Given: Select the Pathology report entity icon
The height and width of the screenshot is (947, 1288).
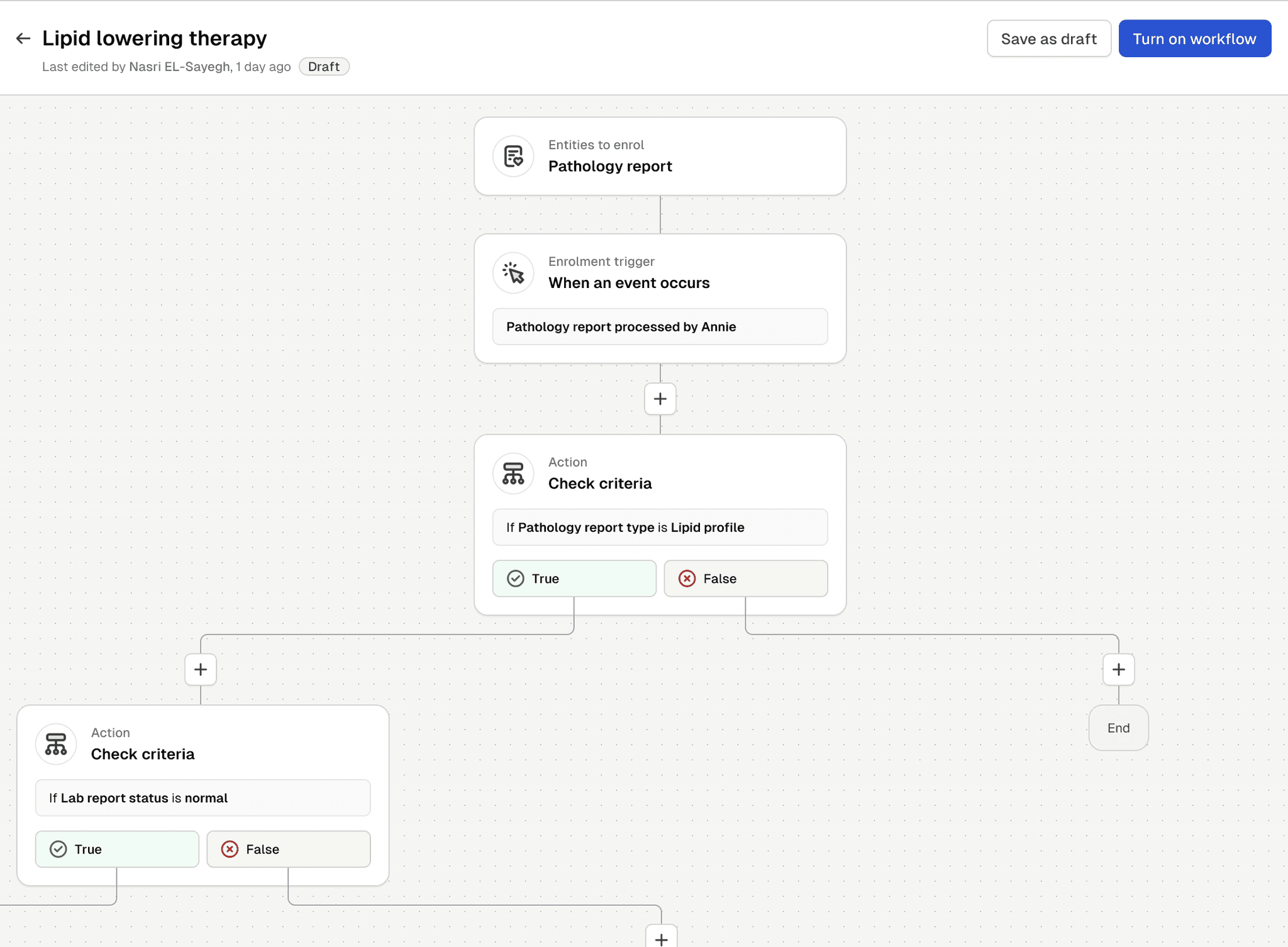Looking at the screenshot, I should (513, 157).
